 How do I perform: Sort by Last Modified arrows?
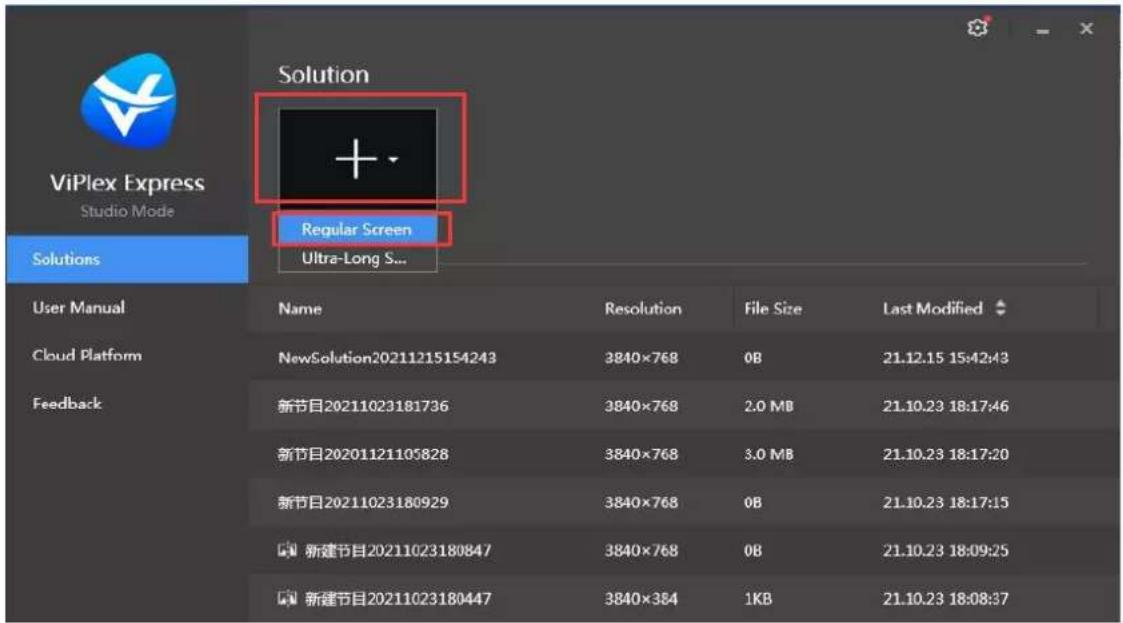(1001, 308)
